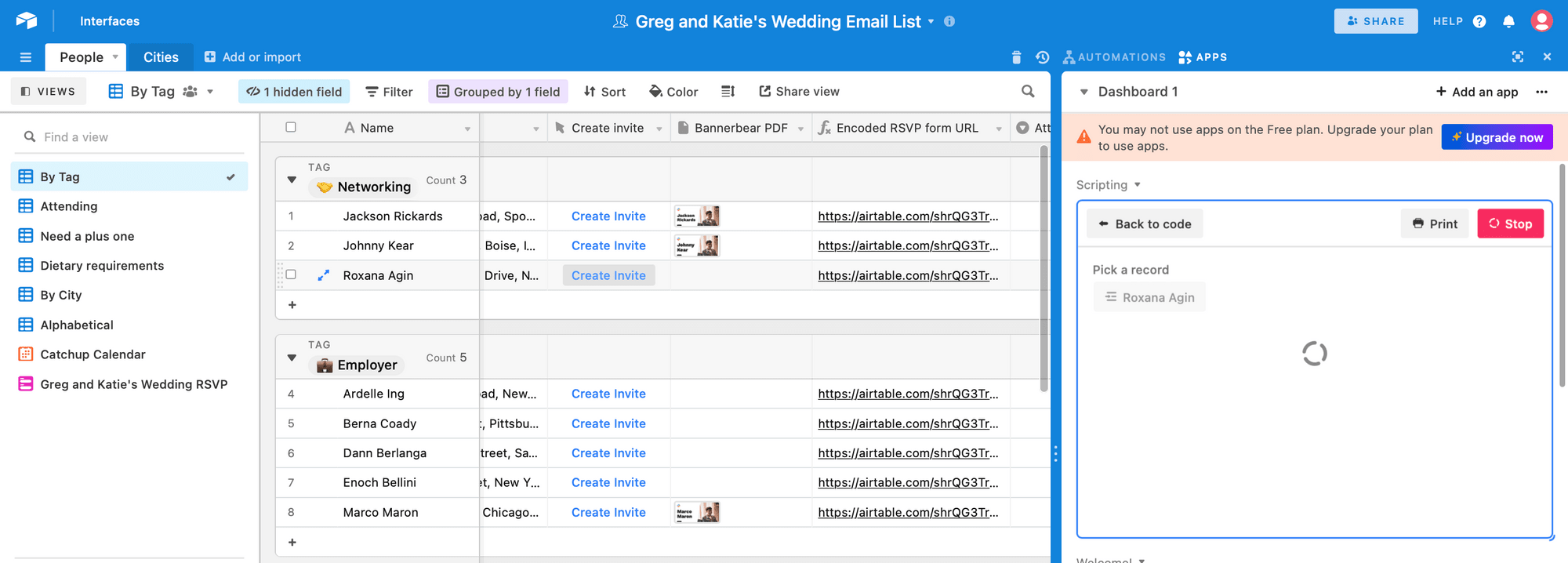Viewport: 1568px width, 563px height.
Task: Show base info icon beside the title
Action: (949, 21)
